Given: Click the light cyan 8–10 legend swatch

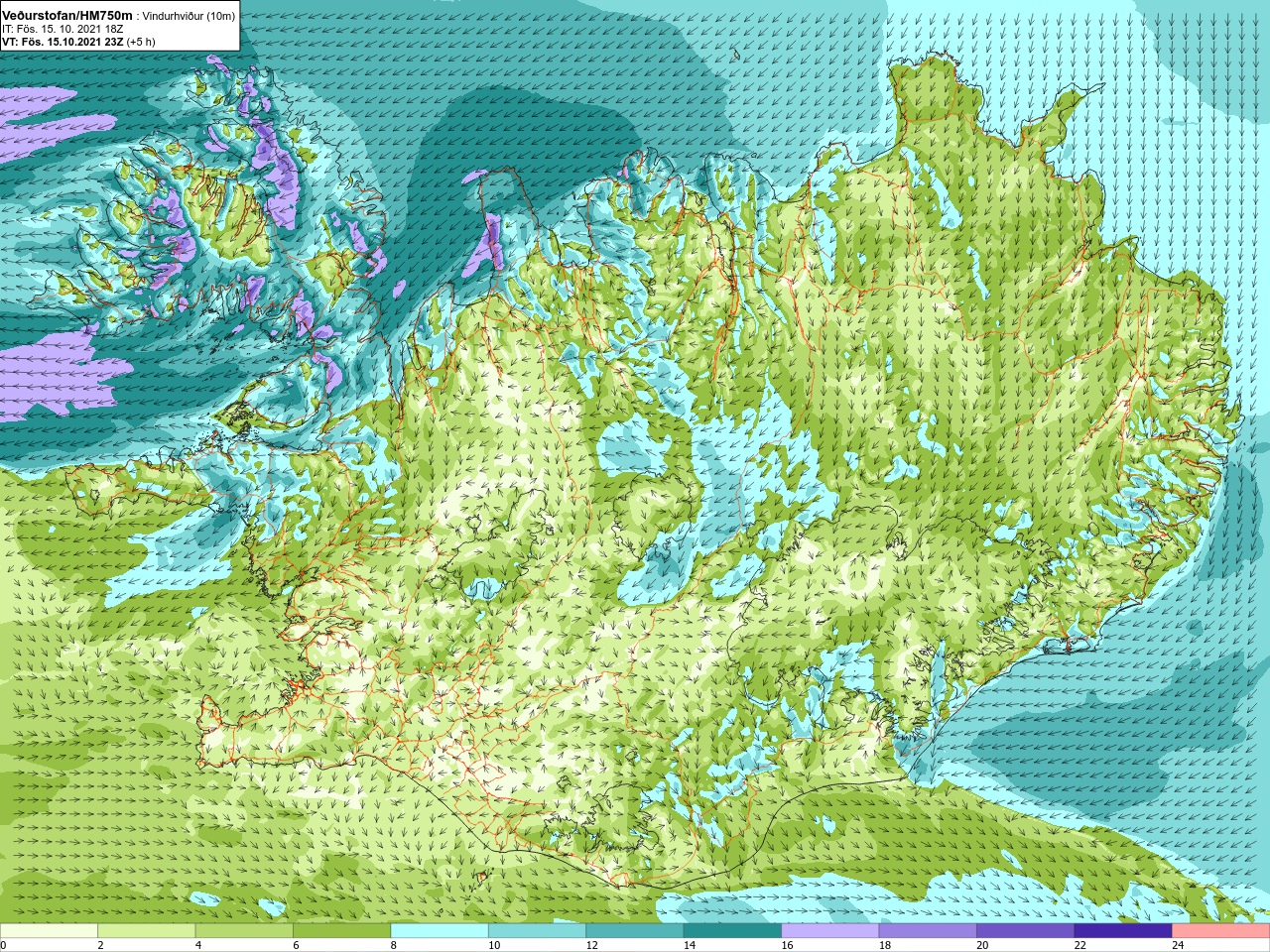Looking at the screenshot, I should [440, 931].
